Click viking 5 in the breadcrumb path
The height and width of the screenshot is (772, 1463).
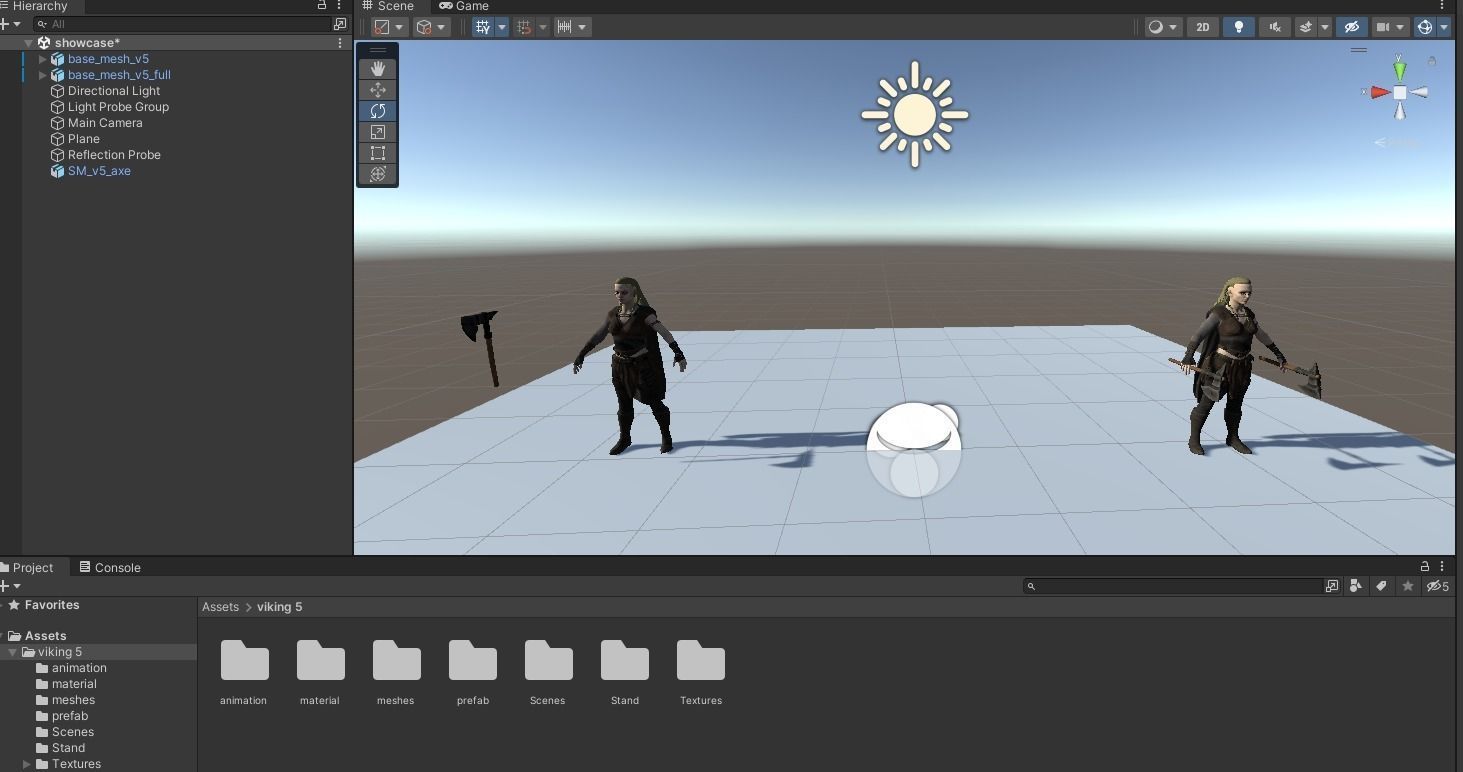click(279, 607)
